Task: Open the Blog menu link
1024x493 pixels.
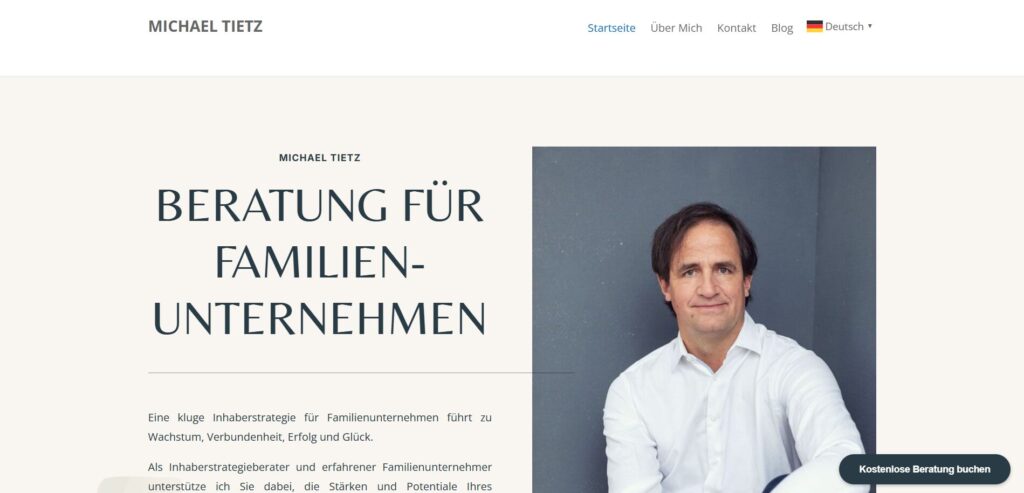Action: click(x=782, y=28)
